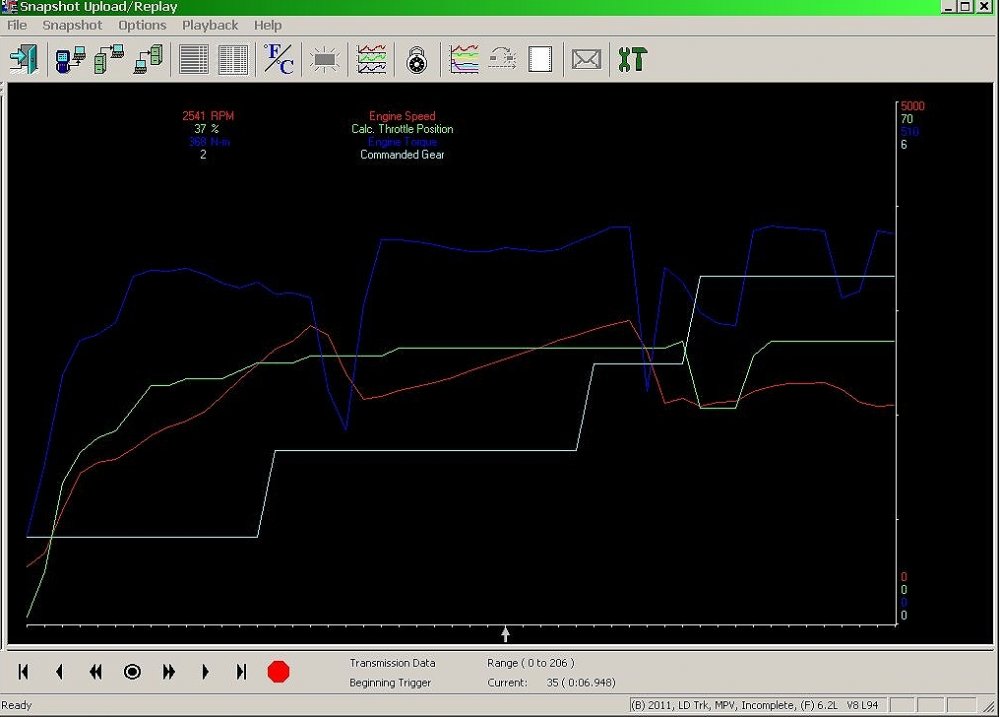
Task: Select the multi-line plot setup icon
Action: click(371, 59)
